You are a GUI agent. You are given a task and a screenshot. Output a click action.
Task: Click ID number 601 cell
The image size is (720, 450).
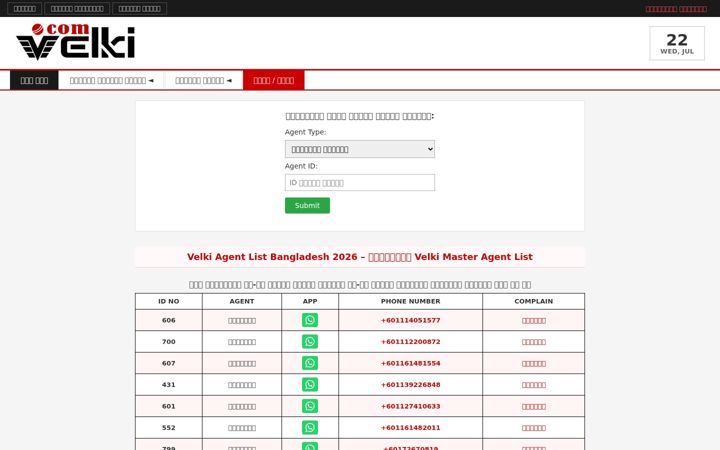click(169, 406)
